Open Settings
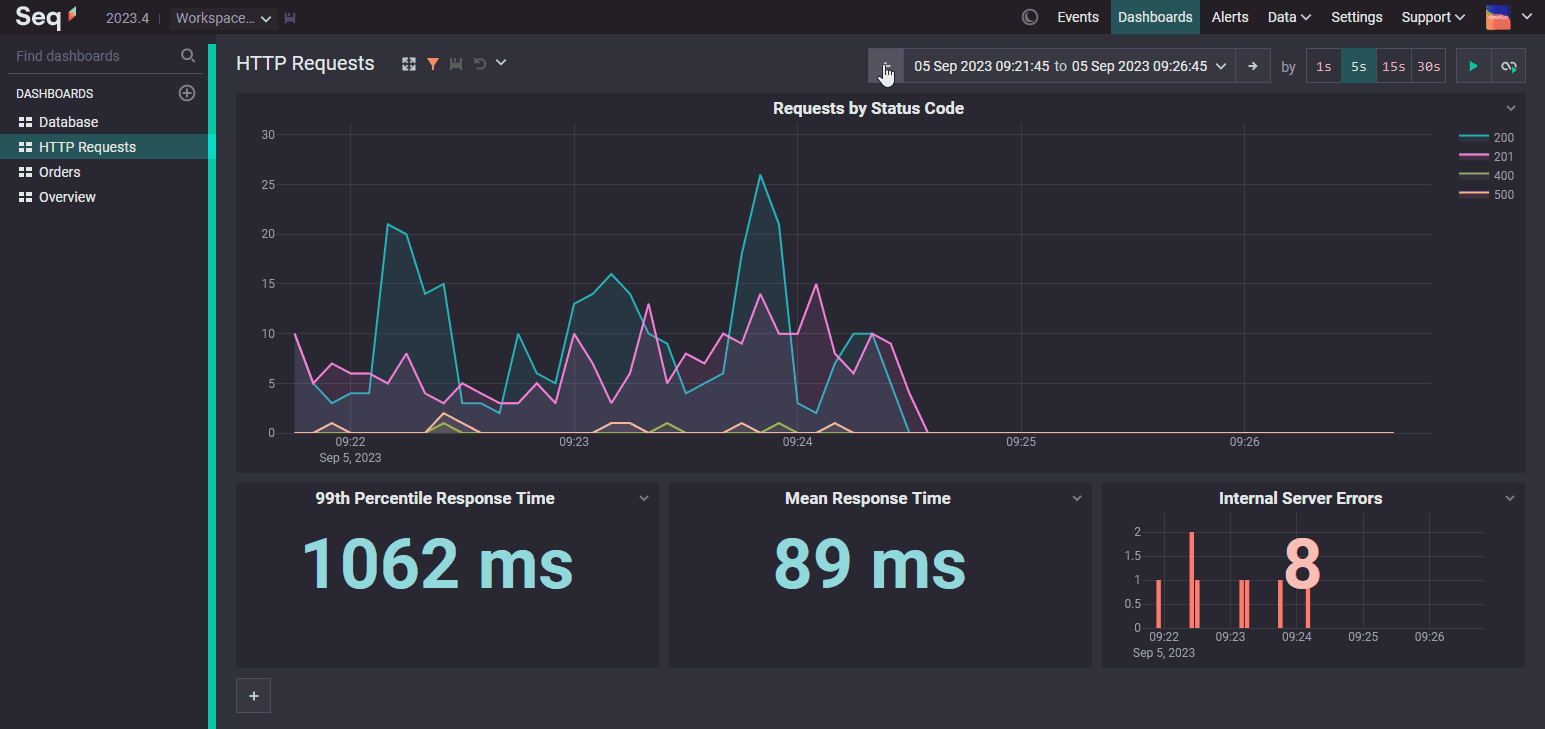Image resolution: width=1545 pixels, height=729 pixels. click(x=1356, y=17)
